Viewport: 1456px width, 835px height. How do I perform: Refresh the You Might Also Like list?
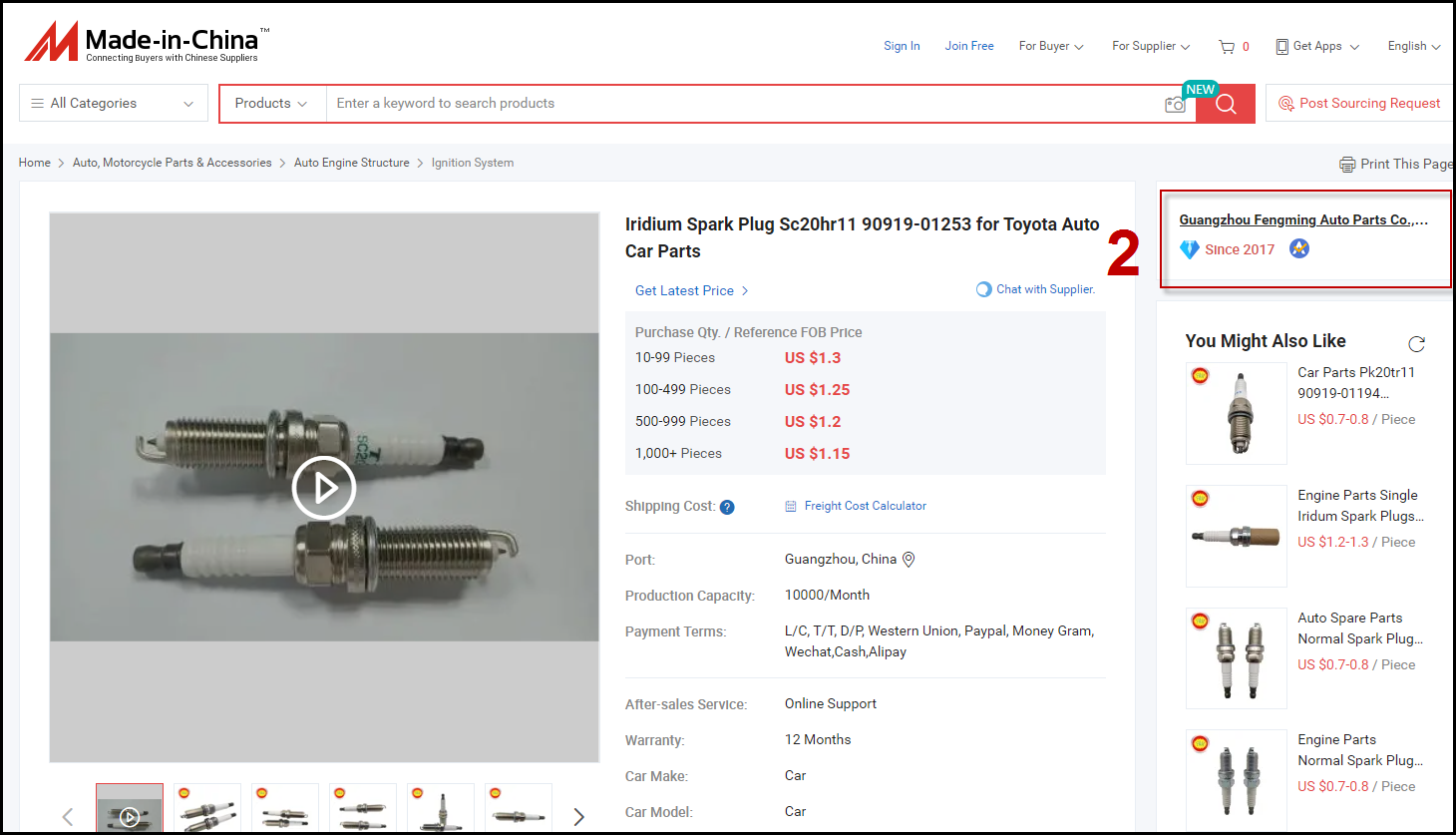pos(1416,344)
